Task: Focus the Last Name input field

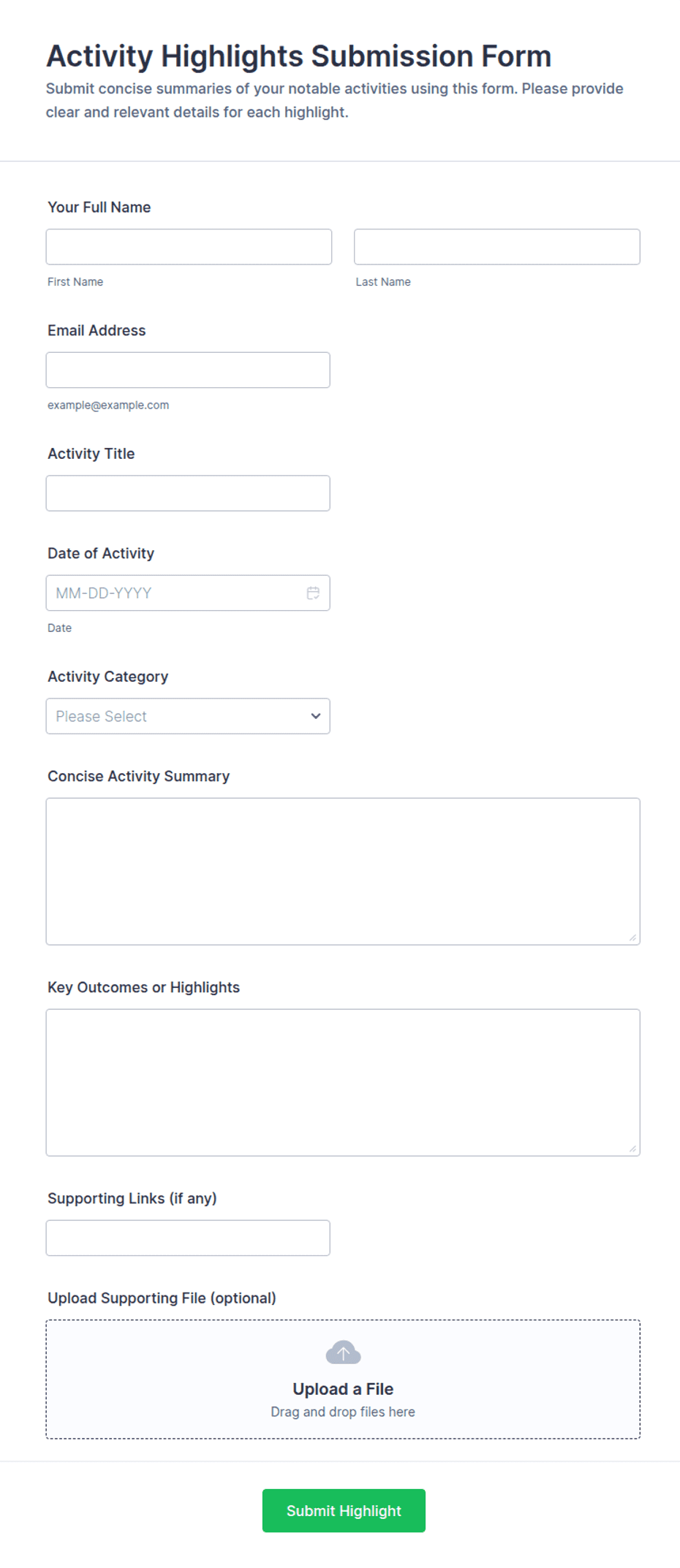Action: click(x=497, y=247)
